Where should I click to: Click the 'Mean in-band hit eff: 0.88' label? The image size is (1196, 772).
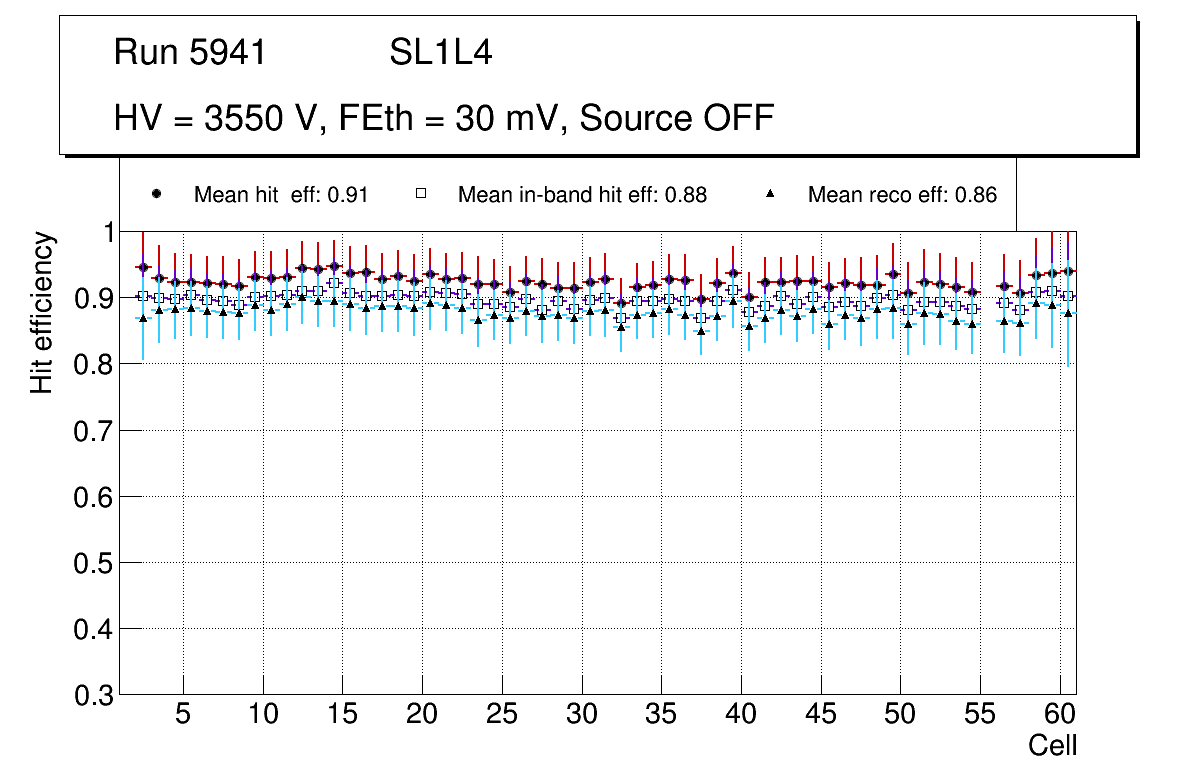[x=582, y=195]
